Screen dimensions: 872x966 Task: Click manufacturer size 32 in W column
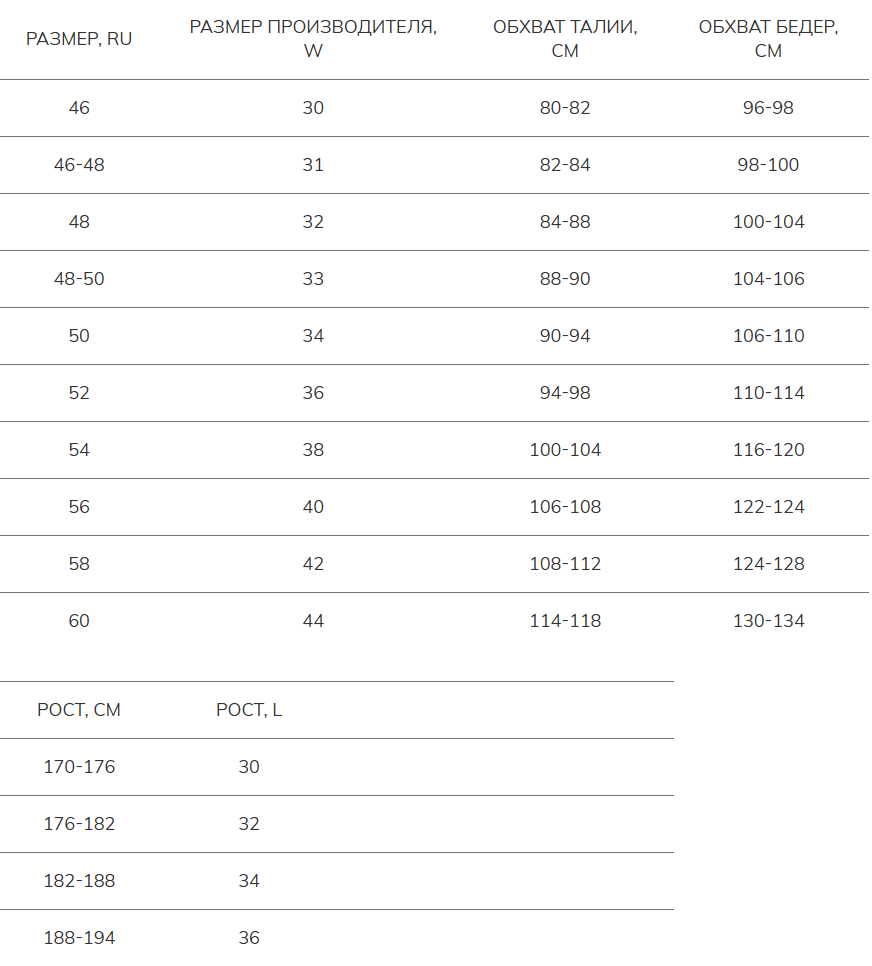coord(313,222)
